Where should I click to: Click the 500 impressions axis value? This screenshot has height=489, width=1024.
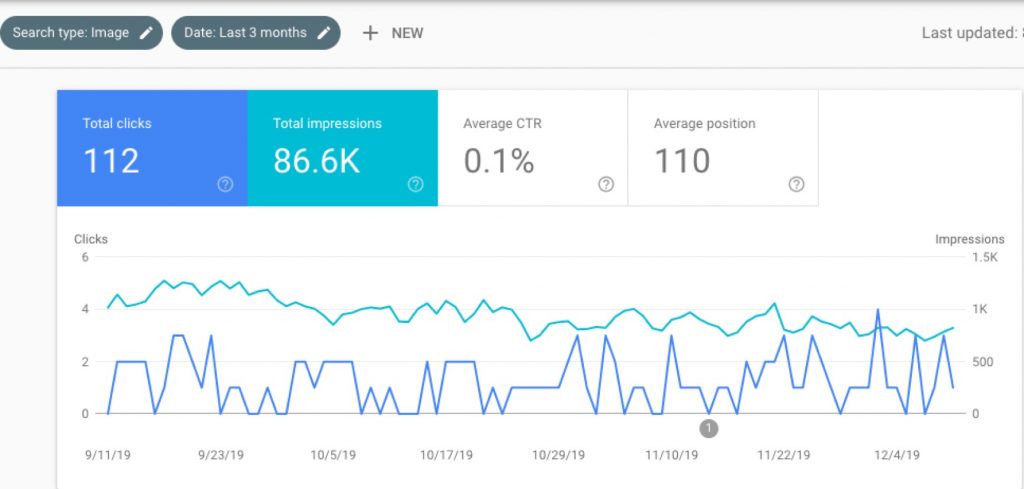pos(983,362)
